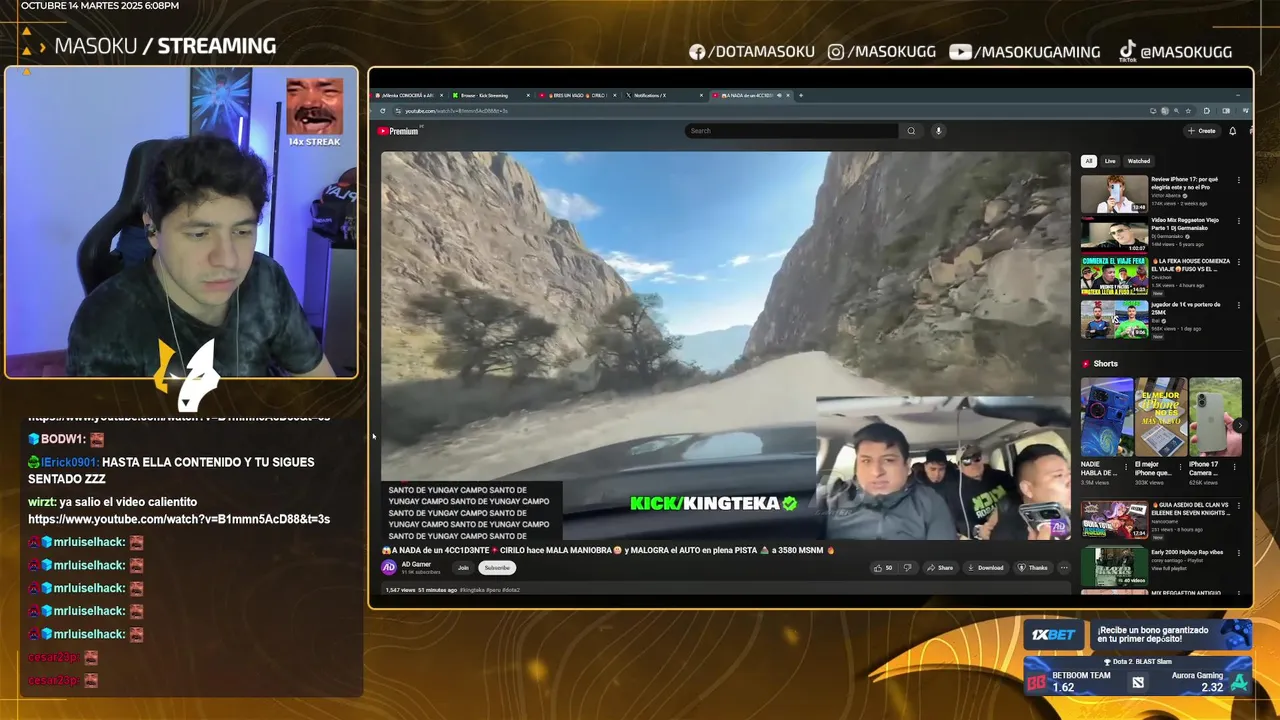
Task: Open the NADIE HABLA DE short
Action: point(1106,416)
